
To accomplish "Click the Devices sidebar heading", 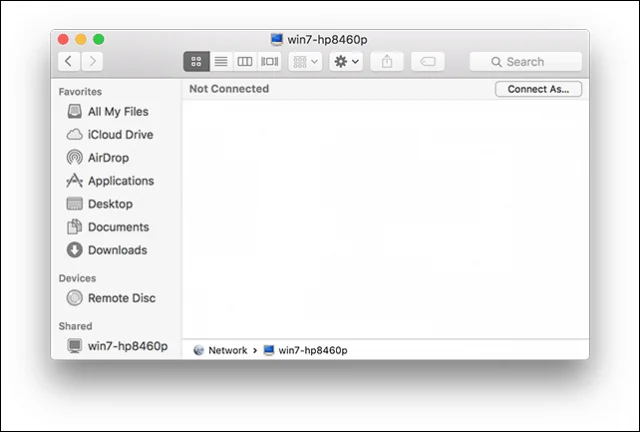I will (78, 278).
